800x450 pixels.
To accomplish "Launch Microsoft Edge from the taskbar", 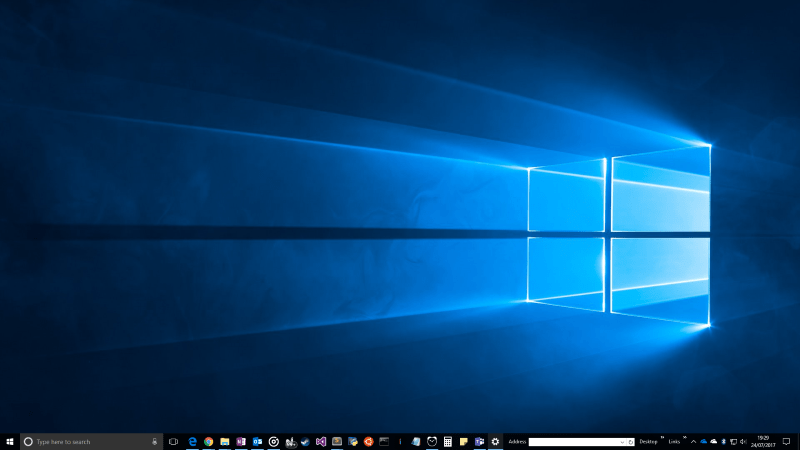I will [x=193, y=441].
